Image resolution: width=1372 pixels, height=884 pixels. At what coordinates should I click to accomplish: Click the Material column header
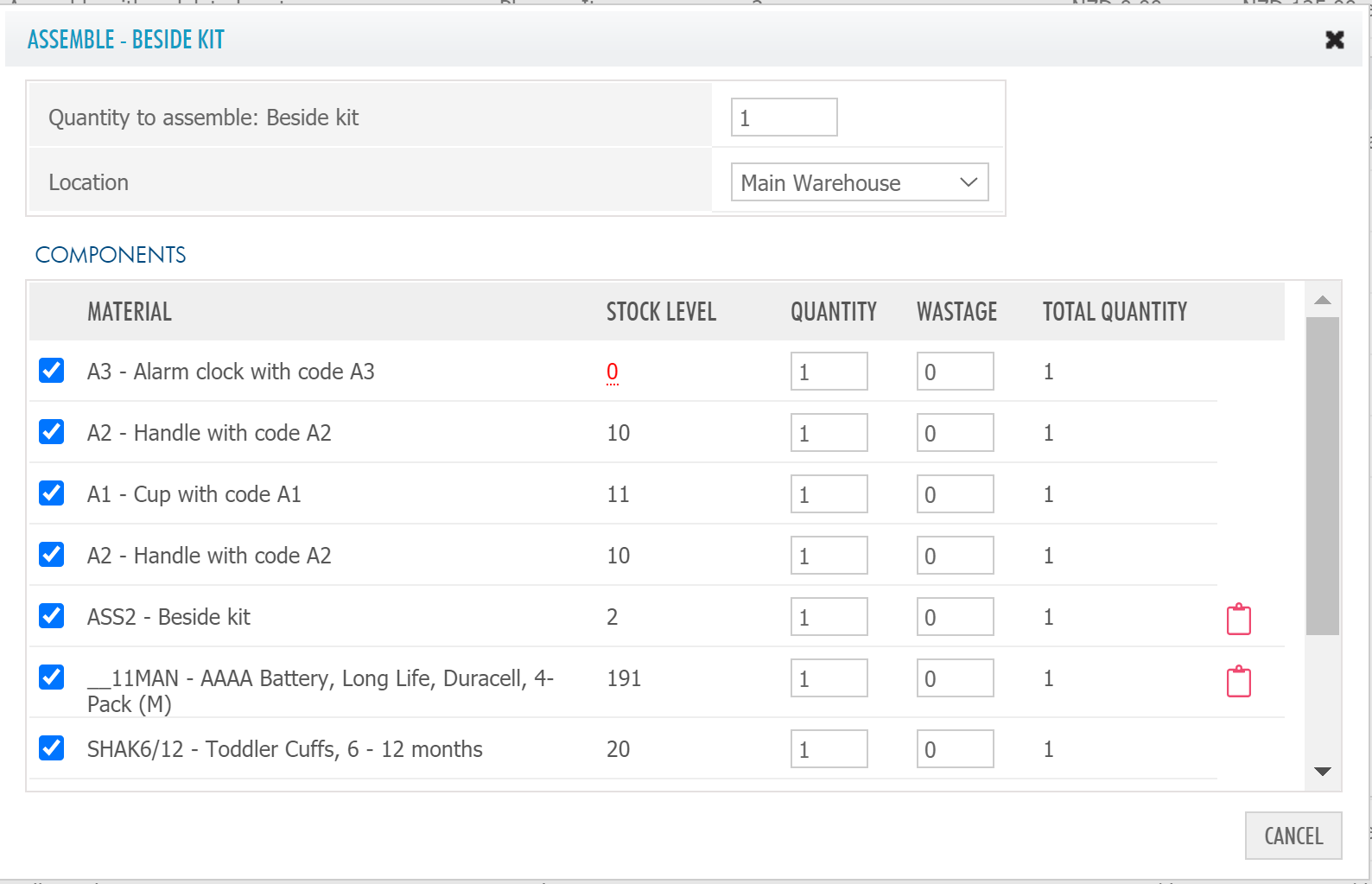(130, 312)
